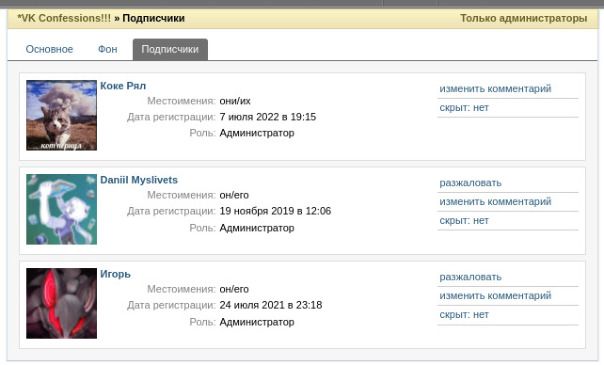Open Игорь's red-black avatar thumbnail

tap(61, 303)
